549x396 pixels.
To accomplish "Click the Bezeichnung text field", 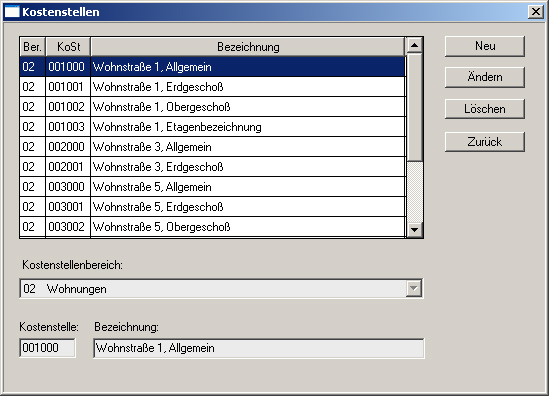I will 259,348.
